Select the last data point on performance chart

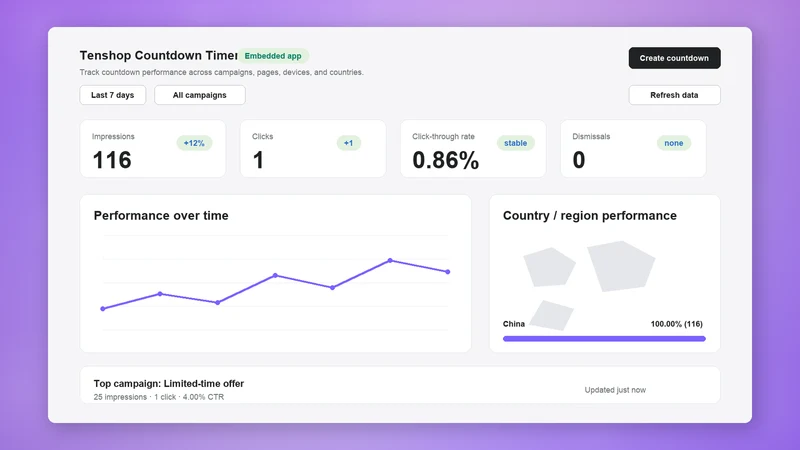point(447,272)
